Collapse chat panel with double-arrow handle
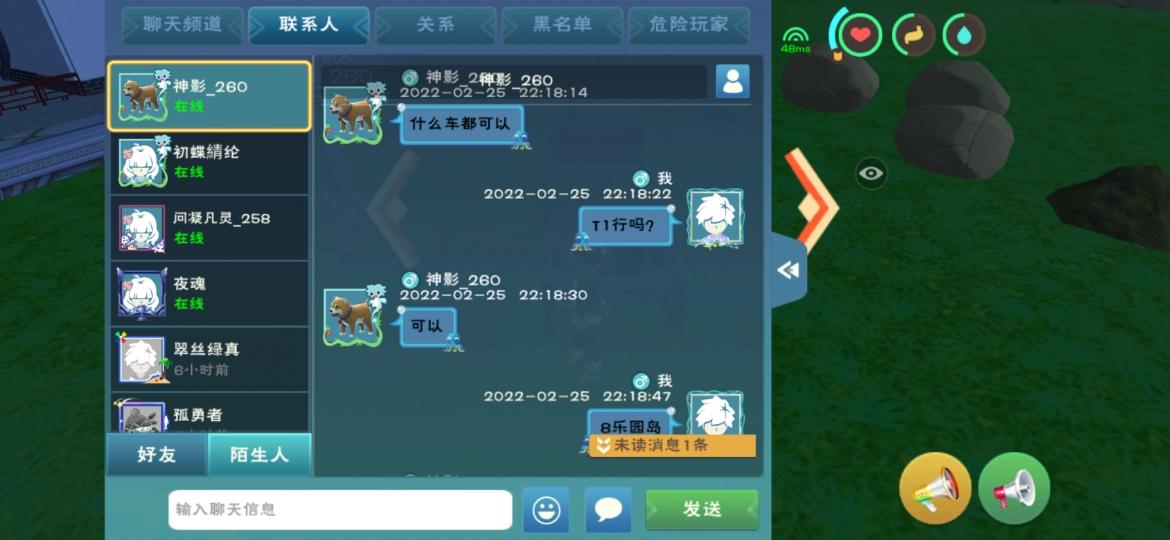1170x540 pixels. pos(789,269)
